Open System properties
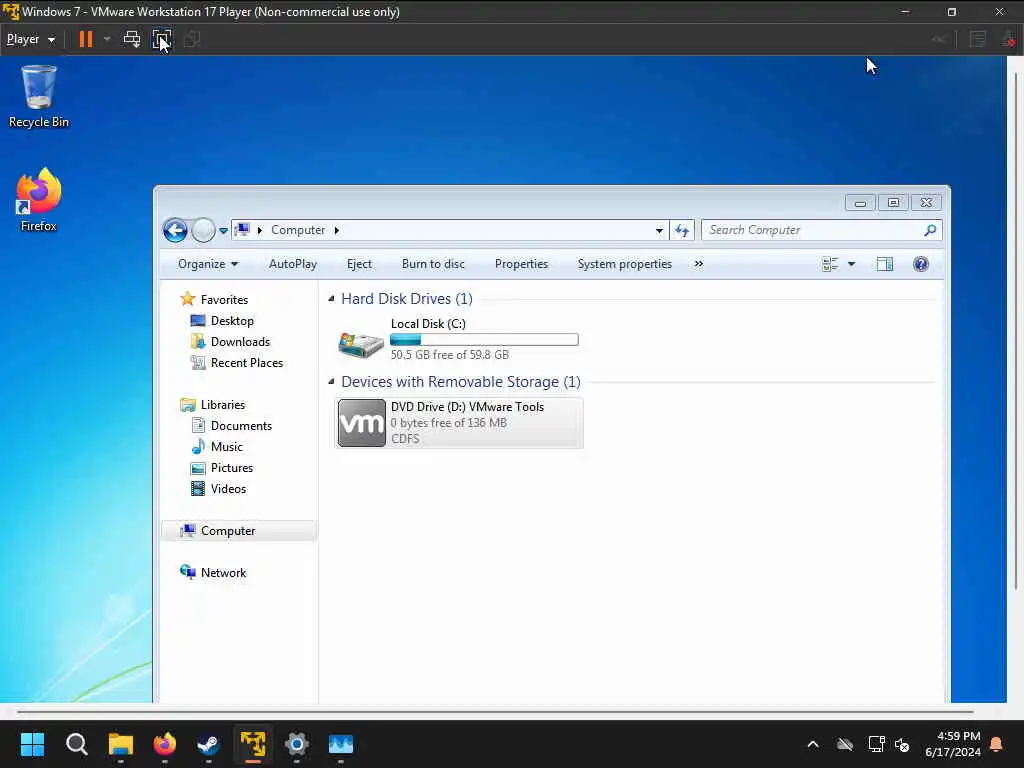Viewport: 1024px width, 768px height. pos(624,264)
